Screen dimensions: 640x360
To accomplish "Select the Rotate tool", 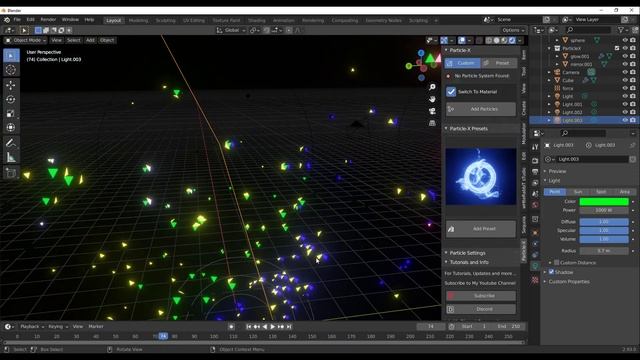I will click(x=11, y=99).
